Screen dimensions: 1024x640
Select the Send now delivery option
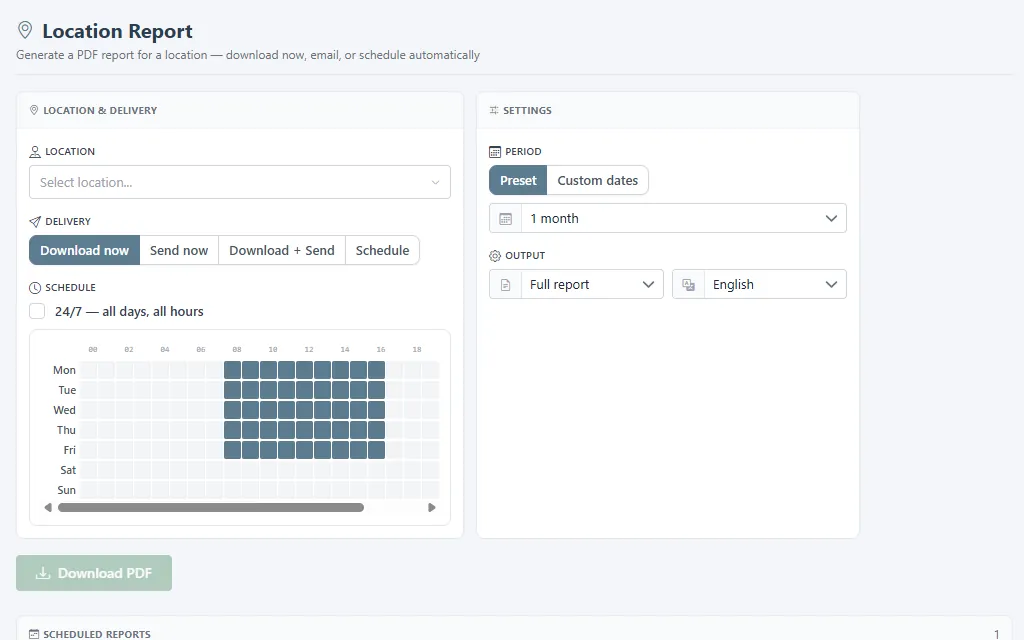(x=179, y=250)
